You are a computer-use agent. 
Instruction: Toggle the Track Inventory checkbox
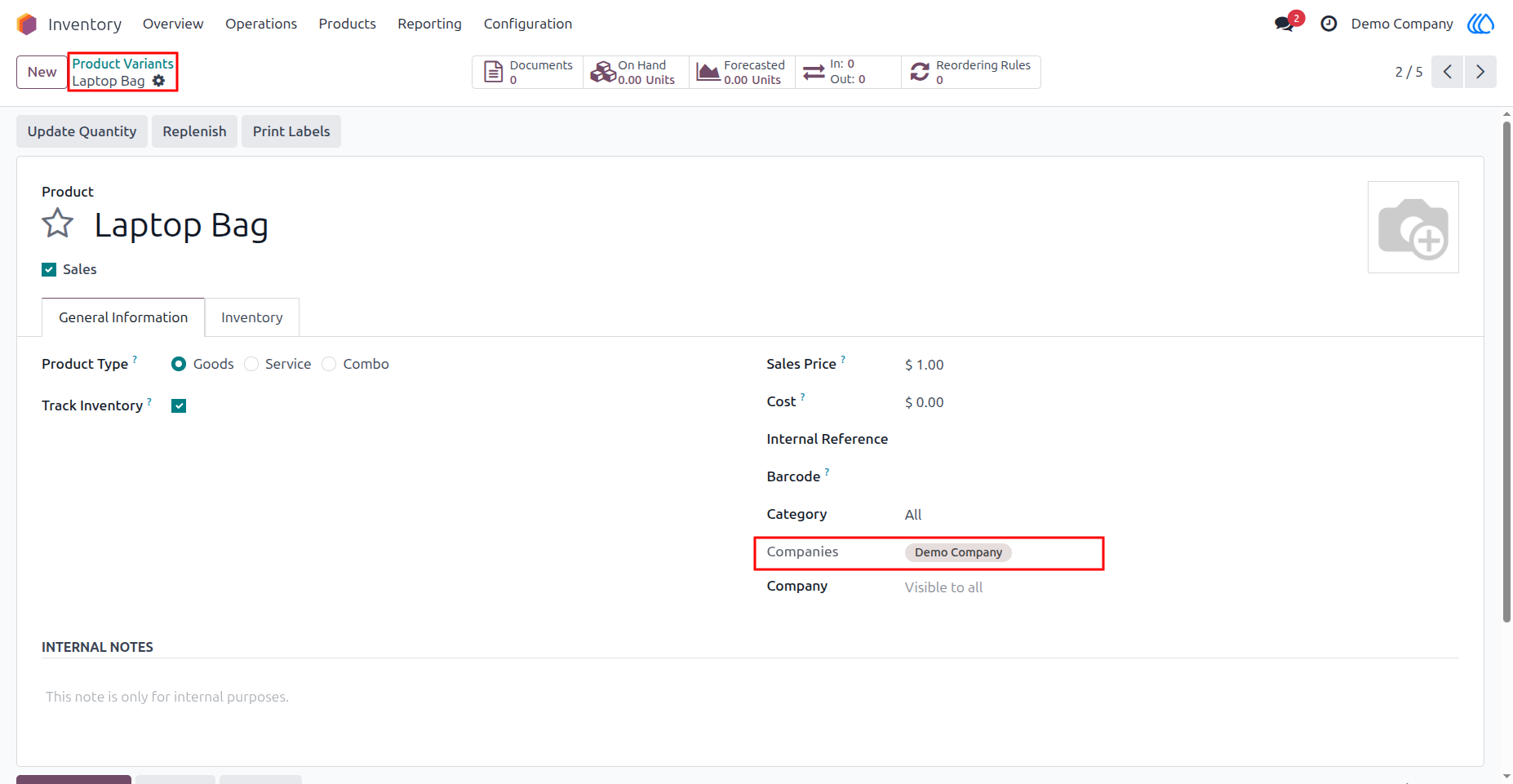[179, 405]
